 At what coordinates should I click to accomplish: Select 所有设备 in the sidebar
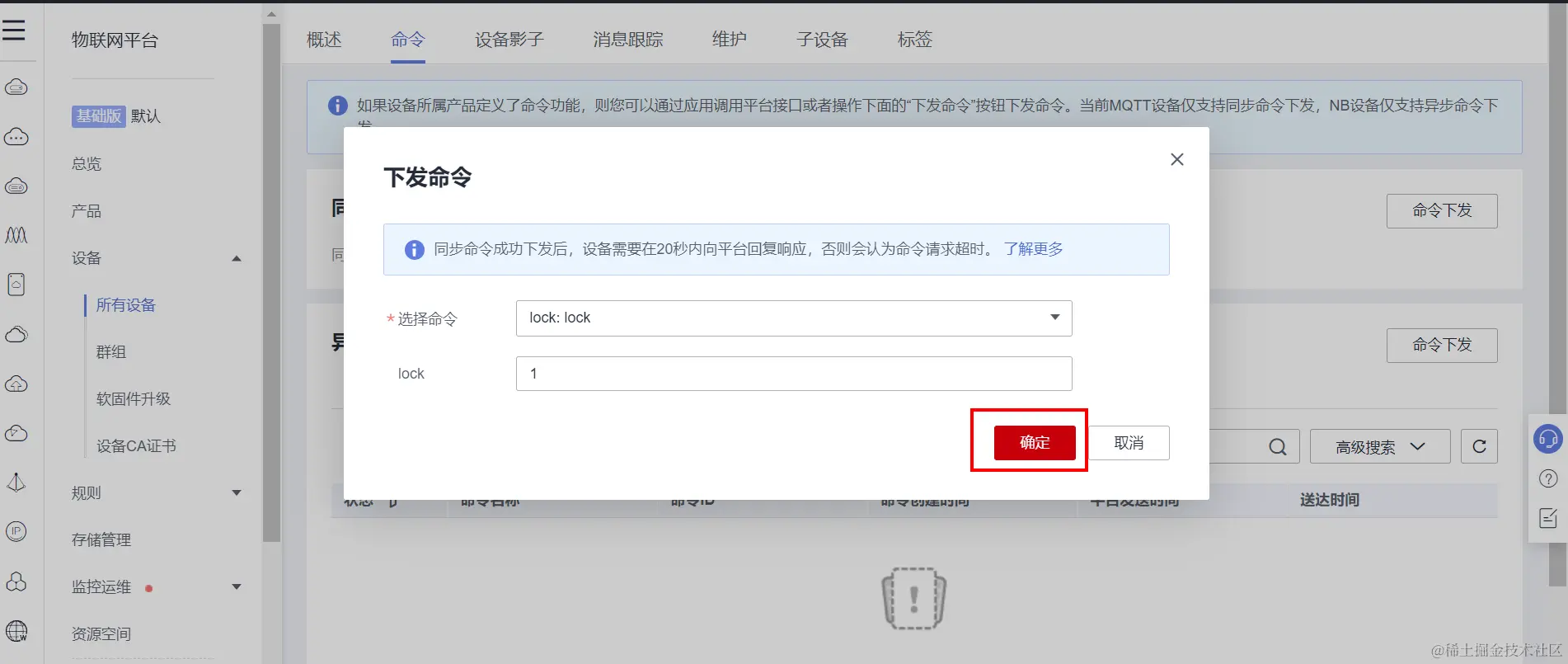point(126,305)
